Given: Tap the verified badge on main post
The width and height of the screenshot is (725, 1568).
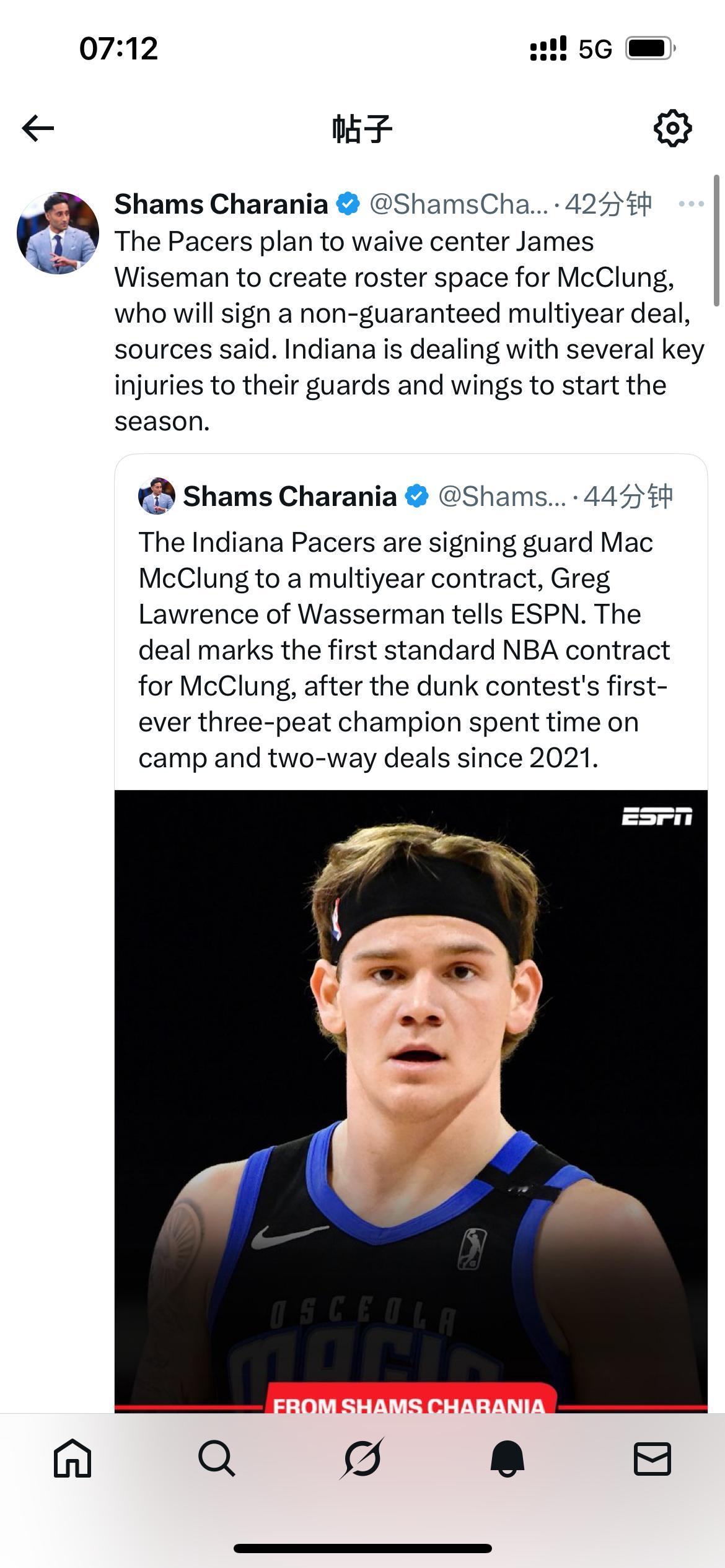Looking at the screenshot, I should point(348,204).
